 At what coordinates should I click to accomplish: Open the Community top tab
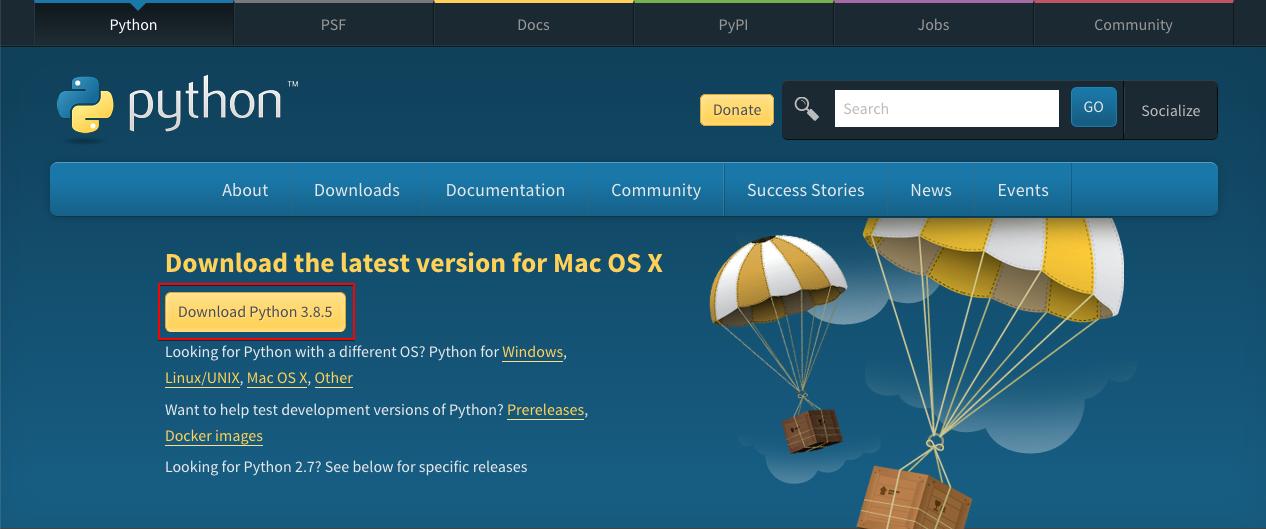tap(1133, 24)
